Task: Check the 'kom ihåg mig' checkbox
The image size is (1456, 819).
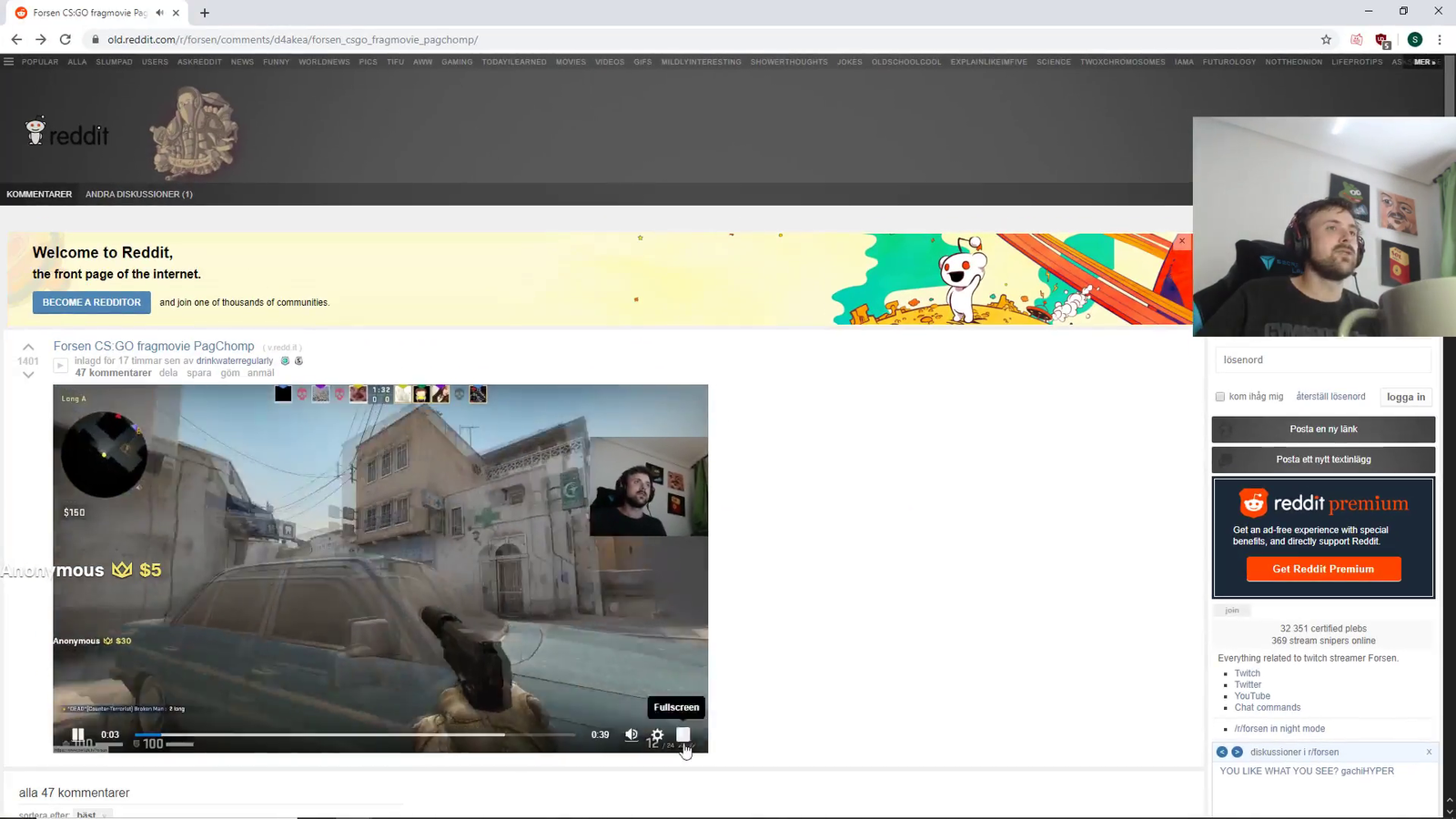Action: (x=1220, y=397)
